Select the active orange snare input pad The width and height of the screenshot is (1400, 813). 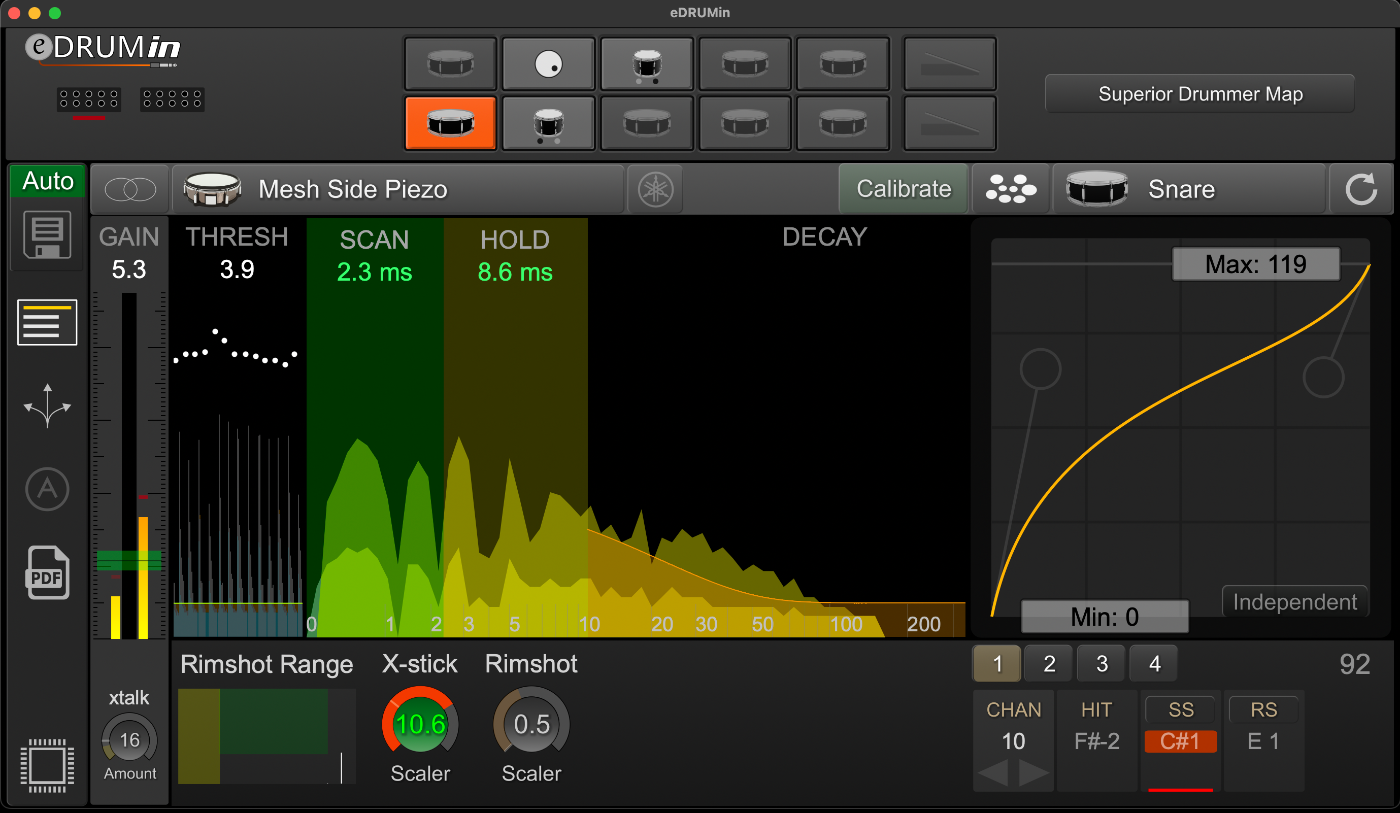[x=450, y=123]
